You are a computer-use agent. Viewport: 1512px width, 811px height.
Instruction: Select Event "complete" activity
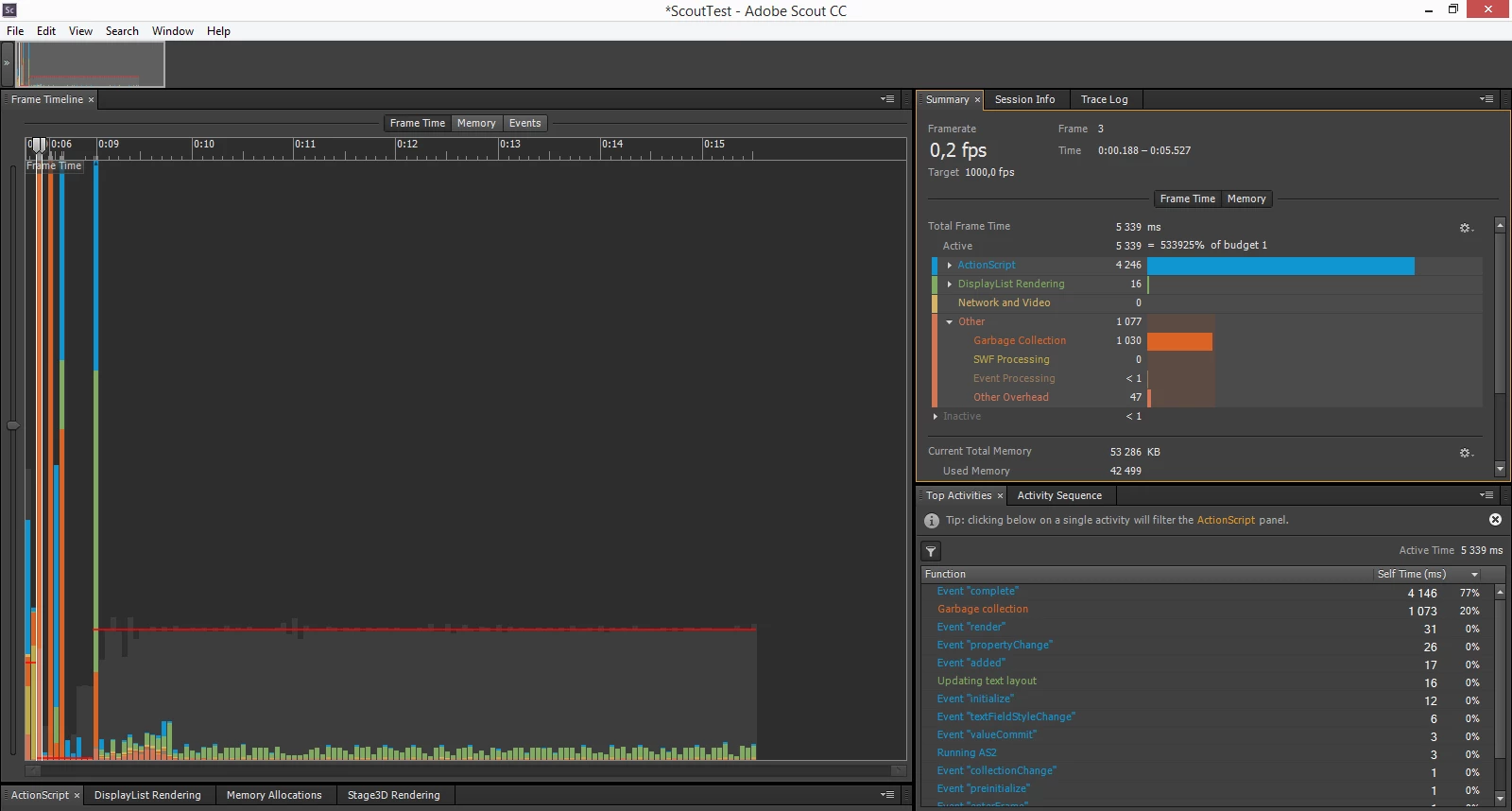(x=1208, y=592)
